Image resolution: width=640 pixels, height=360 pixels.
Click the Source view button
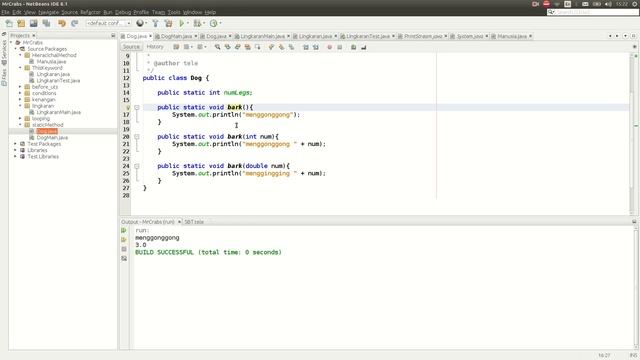pyautogui.click(x=131, y=47)
